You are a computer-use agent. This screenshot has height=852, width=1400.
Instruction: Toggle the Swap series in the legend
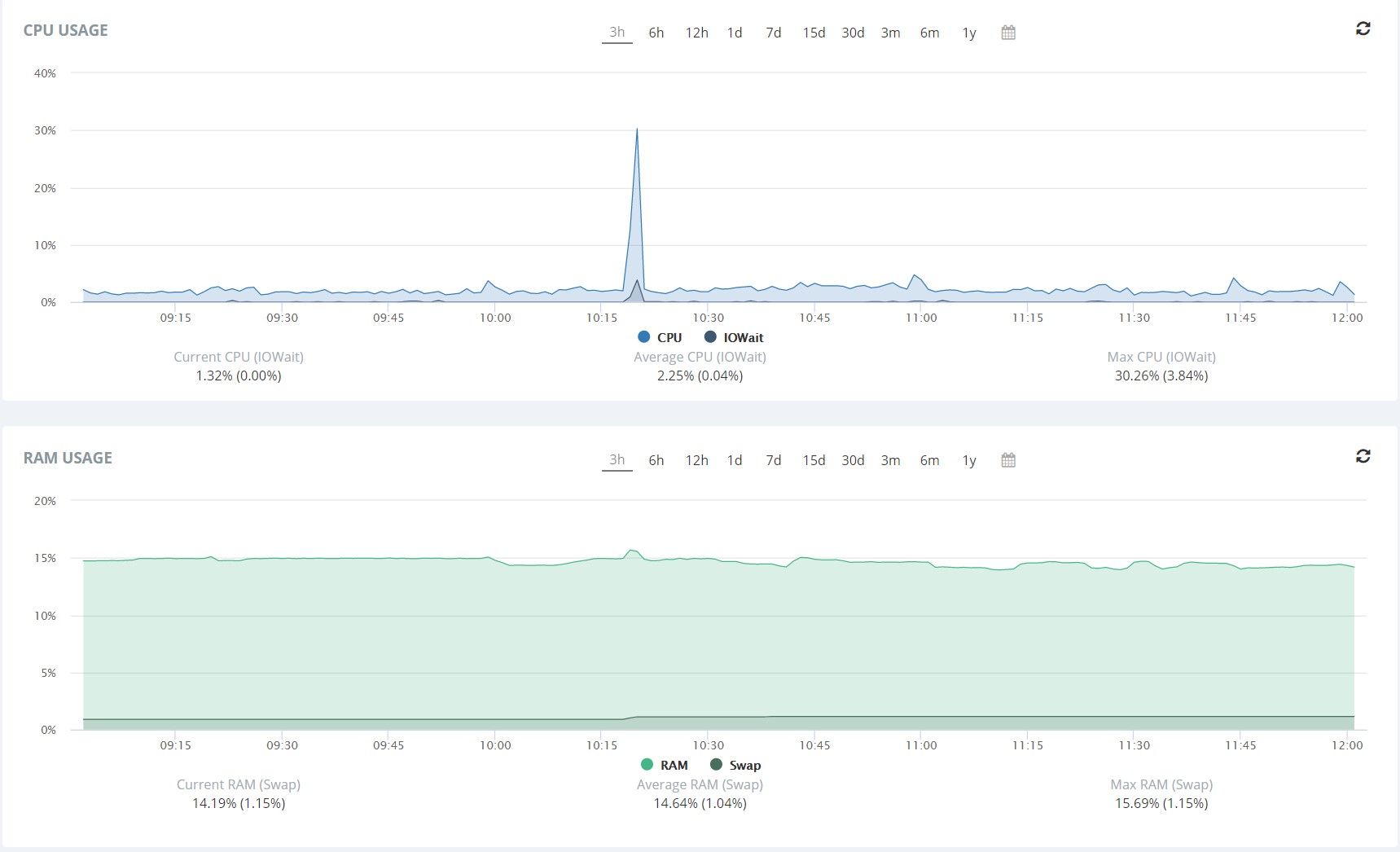pyautogui.click(x=735, y=765)
